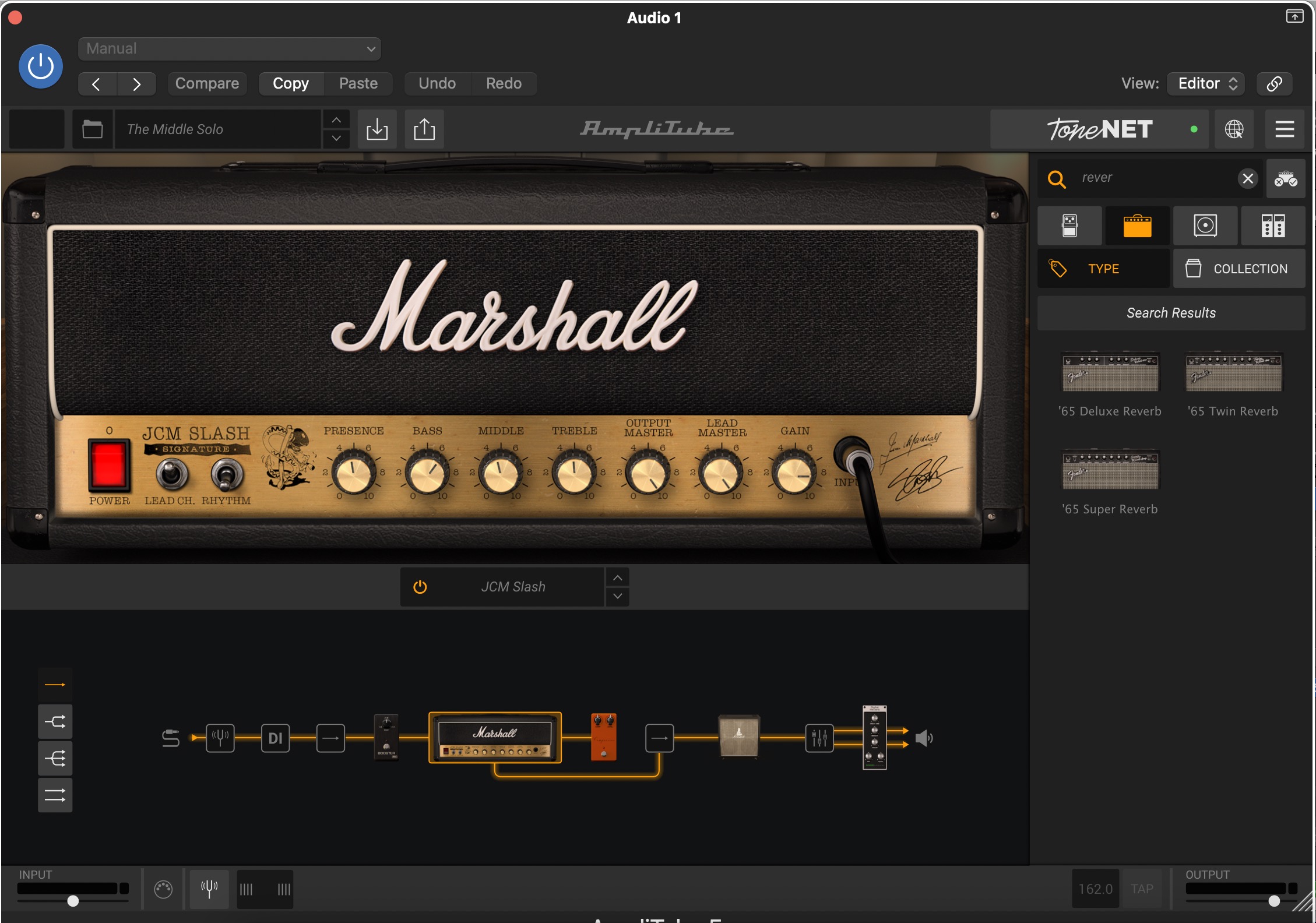Click the Redo button
The image size is (1316, 923).
(x=504, y=84)
